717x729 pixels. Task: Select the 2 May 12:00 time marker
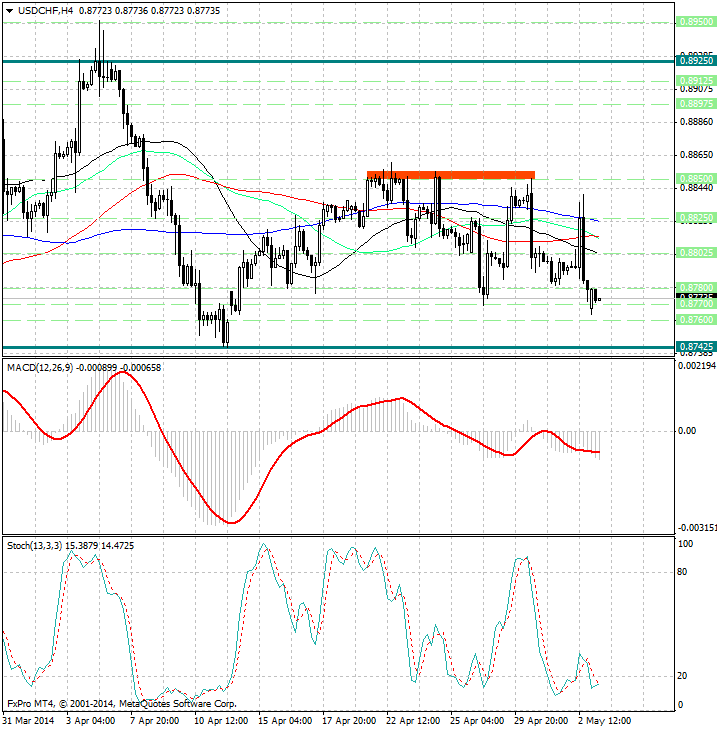coord(603,720)
